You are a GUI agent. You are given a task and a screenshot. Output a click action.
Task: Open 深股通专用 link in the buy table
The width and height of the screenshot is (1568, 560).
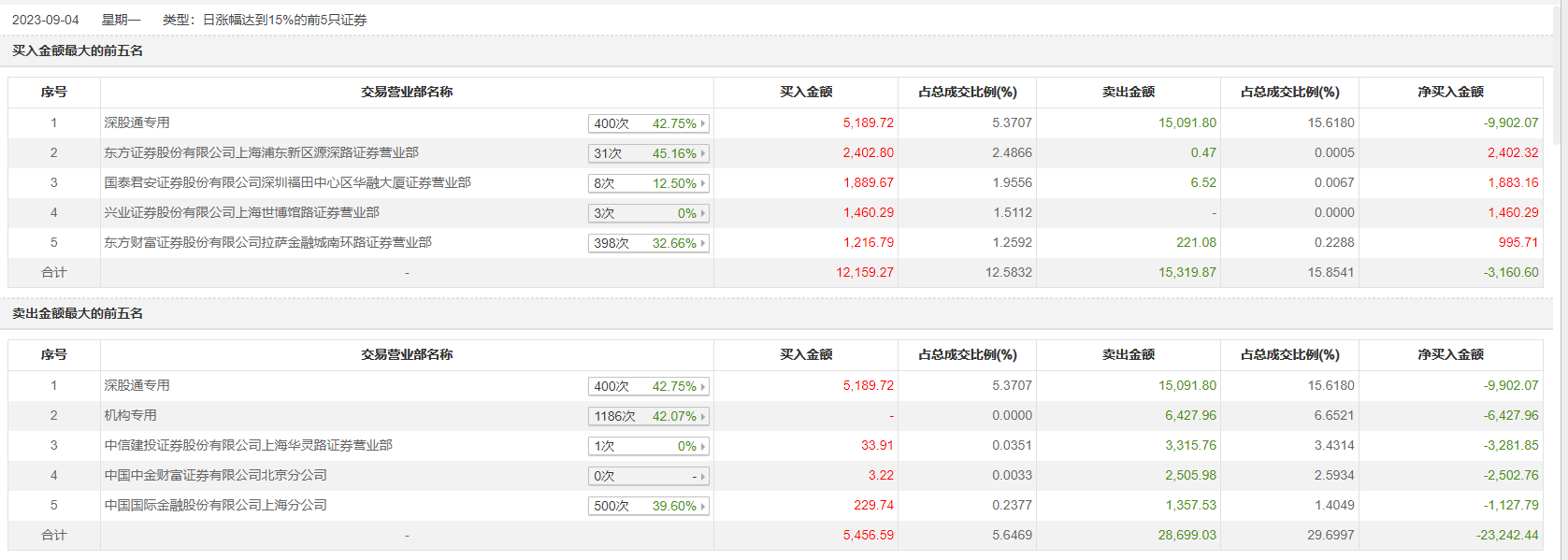click(x=137, y=122)
